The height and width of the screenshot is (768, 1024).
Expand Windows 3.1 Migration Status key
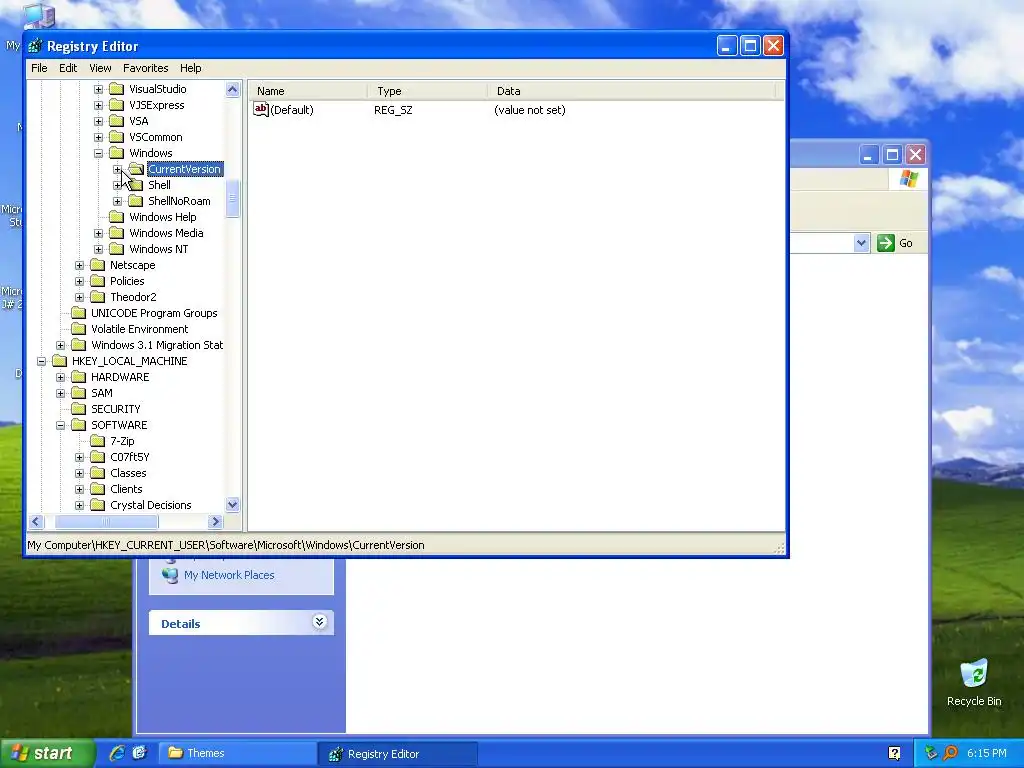click(60, 345)
